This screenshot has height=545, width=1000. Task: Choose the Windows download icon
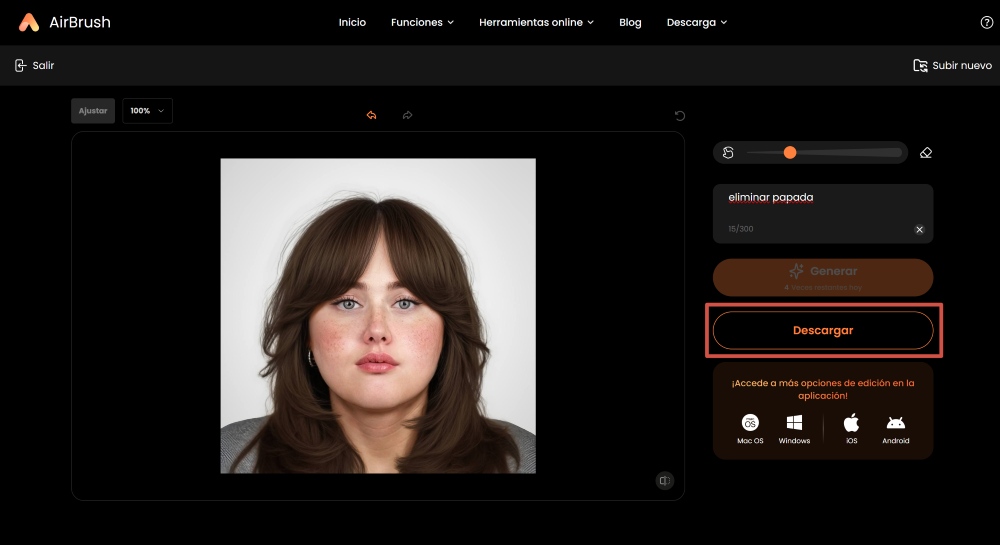pos(794,423)
